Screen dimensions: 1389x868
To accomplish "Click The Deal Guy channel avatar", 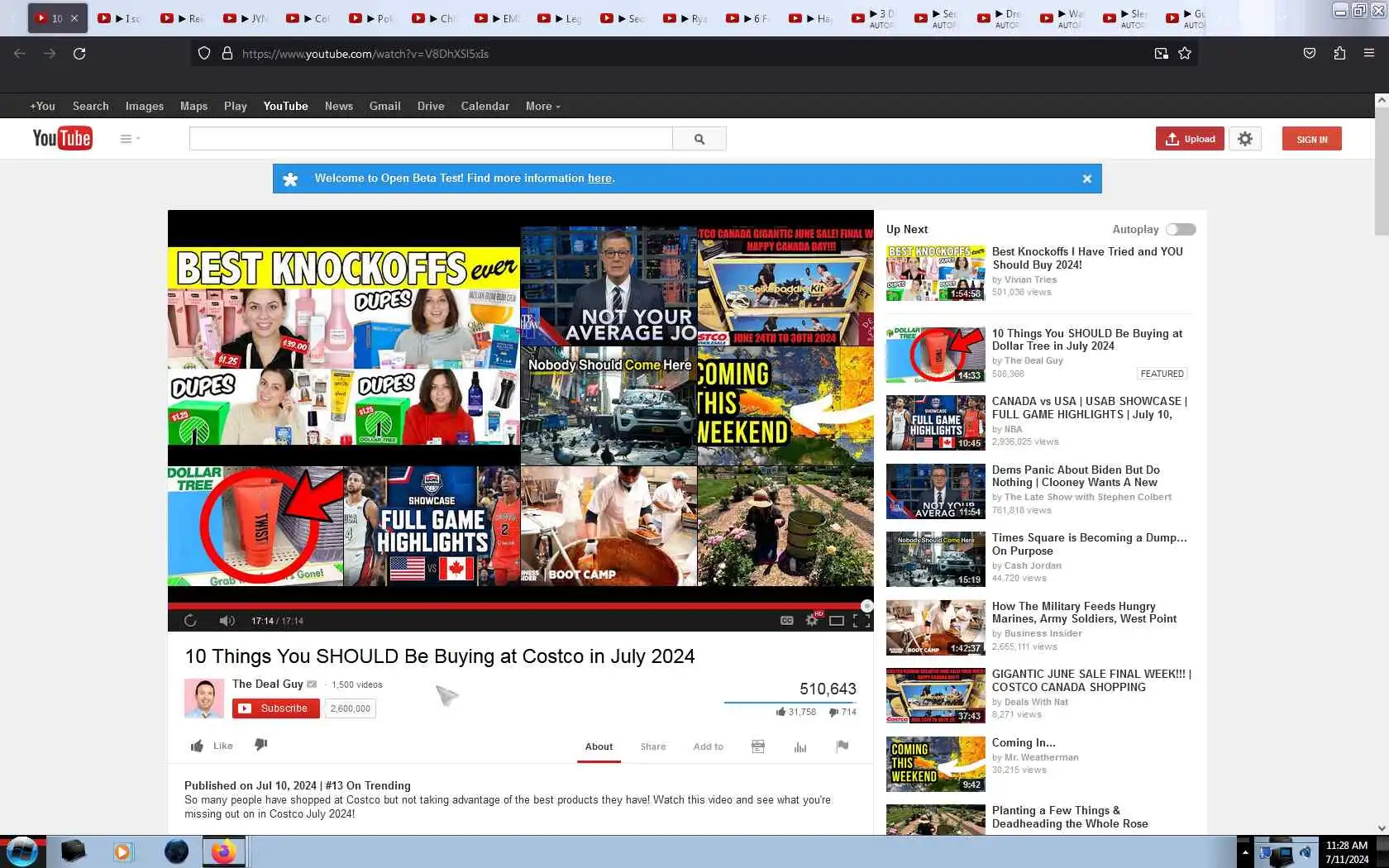I will (x=204, y=699).
